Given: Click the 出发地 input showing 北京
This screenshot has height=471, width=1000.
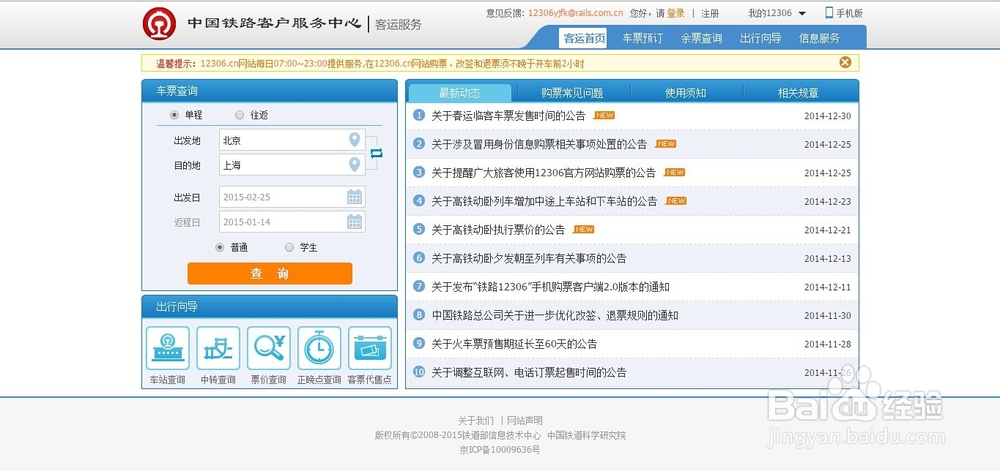Looking at the screenshot, I should (x=292, y=140).
